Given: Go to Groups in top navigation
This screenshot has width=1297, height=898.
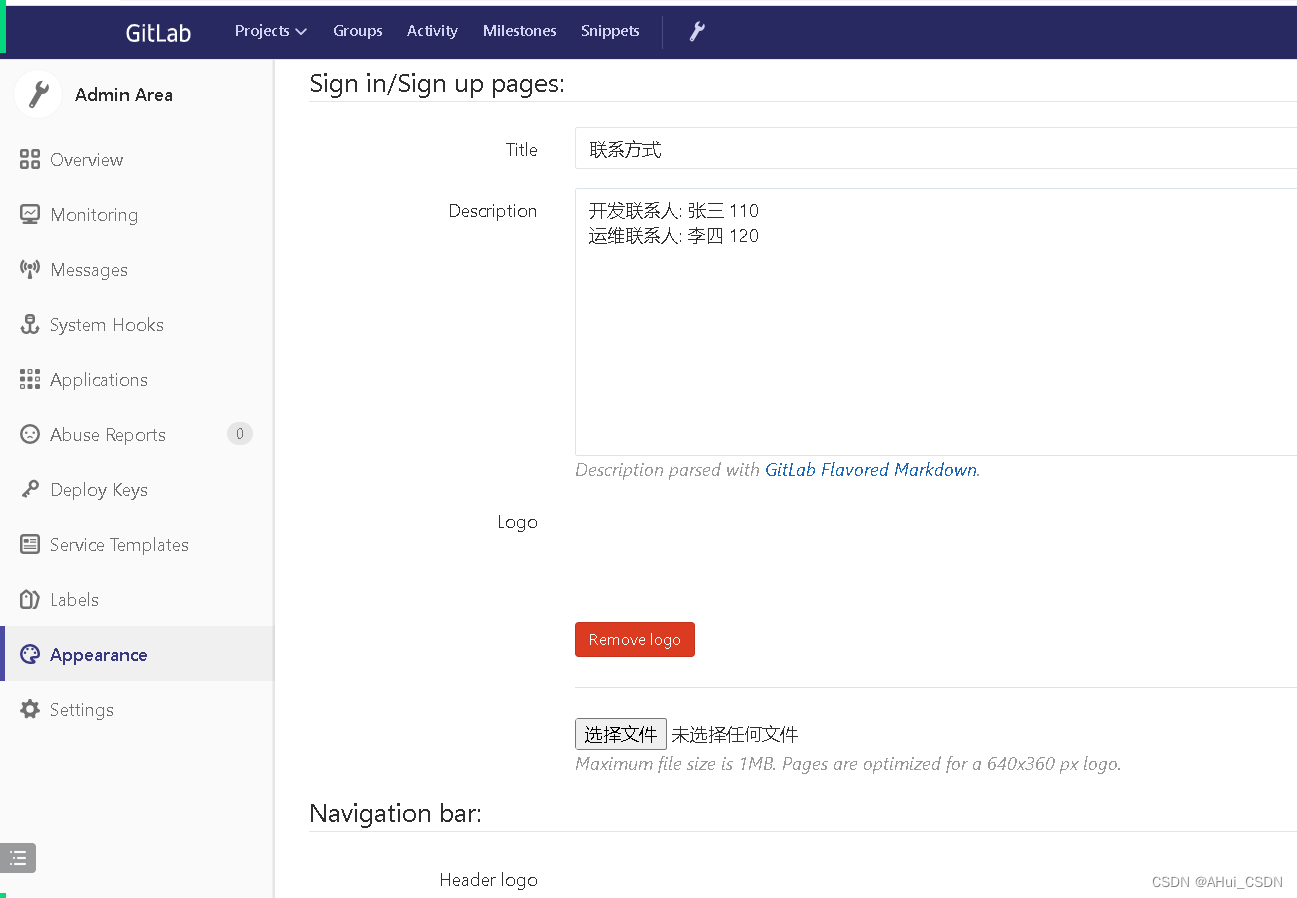Looking at the screenshot, I should pyautogui.click(x=358, y=31).
